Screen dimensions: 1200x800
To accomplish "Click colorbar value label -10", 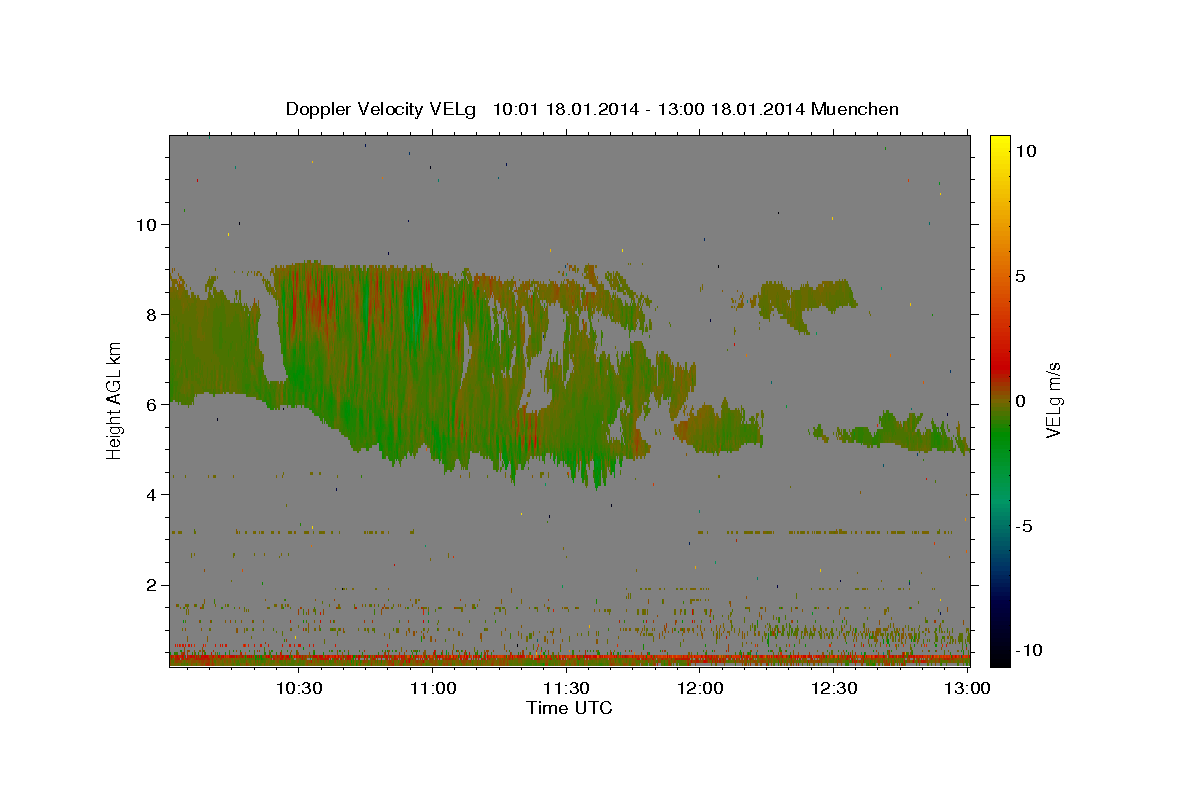I will click(1027, 651).
